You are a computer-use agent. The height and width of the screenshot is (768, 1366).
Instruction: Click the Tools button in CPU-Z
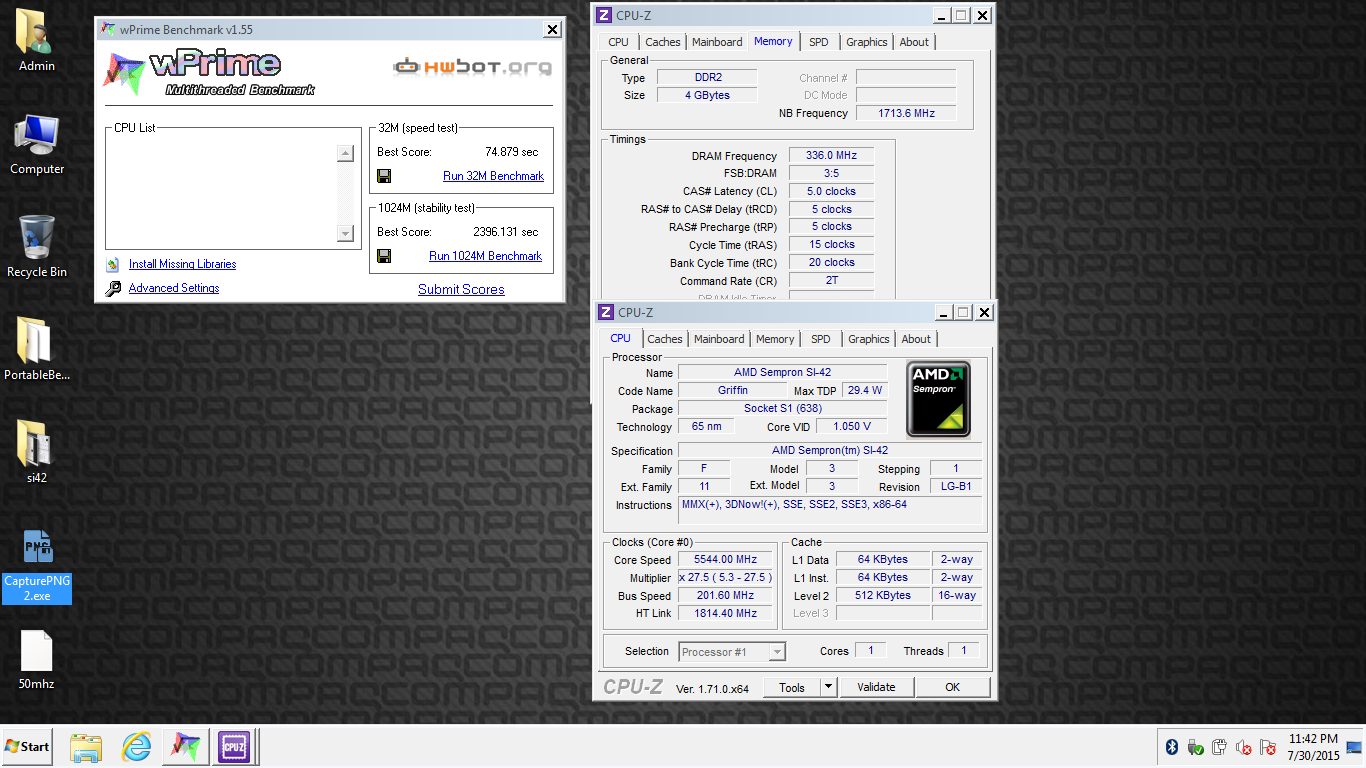point(792,687)
